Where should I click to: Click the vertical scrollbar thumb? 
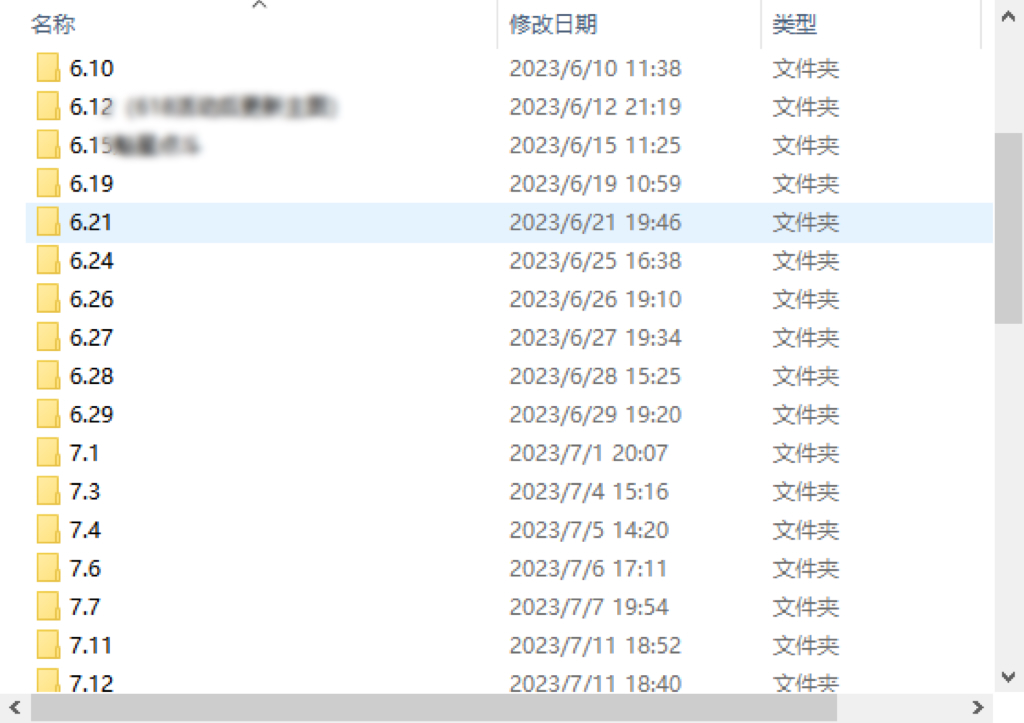tap(1008, 228)
